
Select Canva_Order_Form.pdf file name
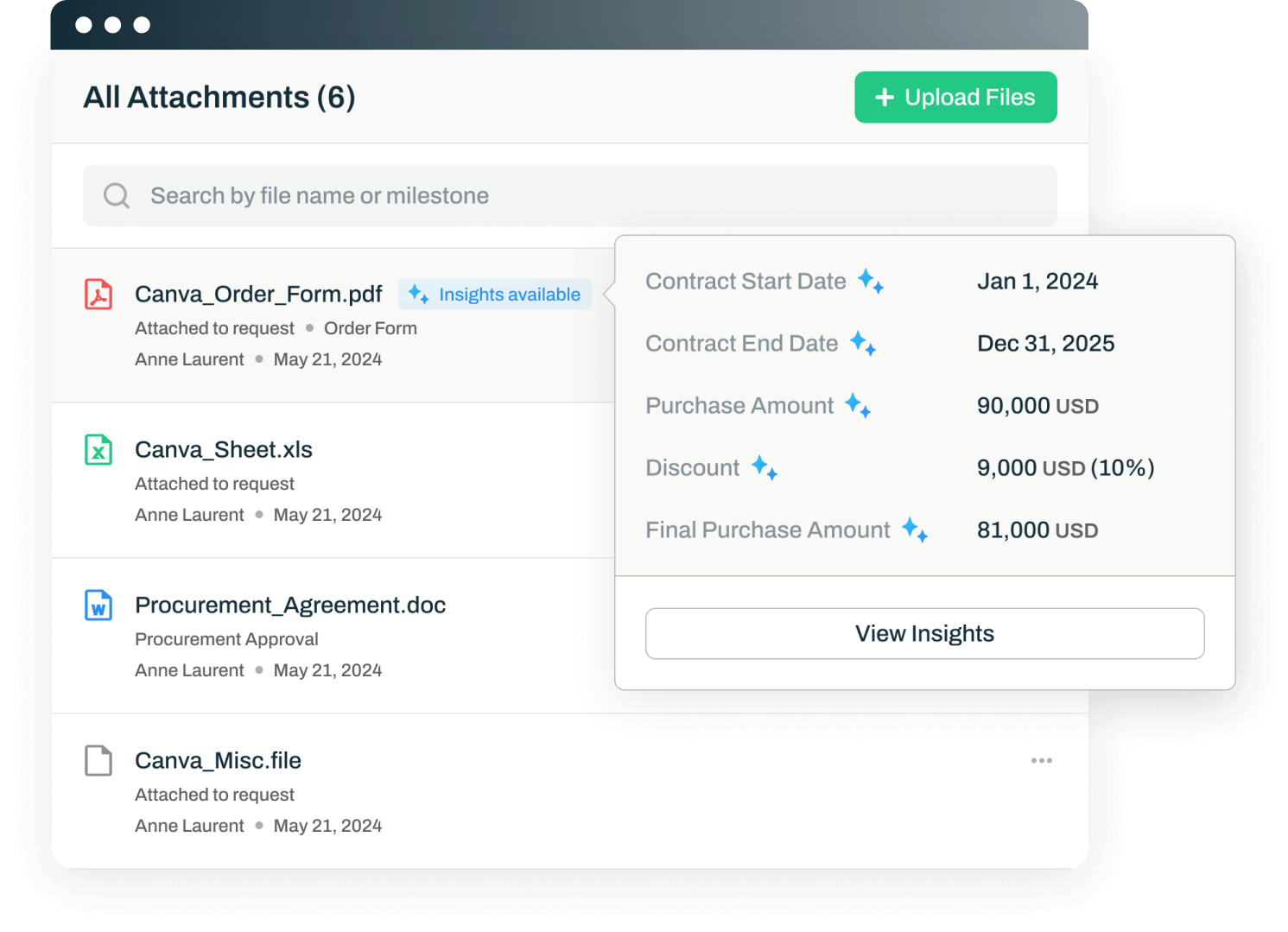(x=258, y=295)
